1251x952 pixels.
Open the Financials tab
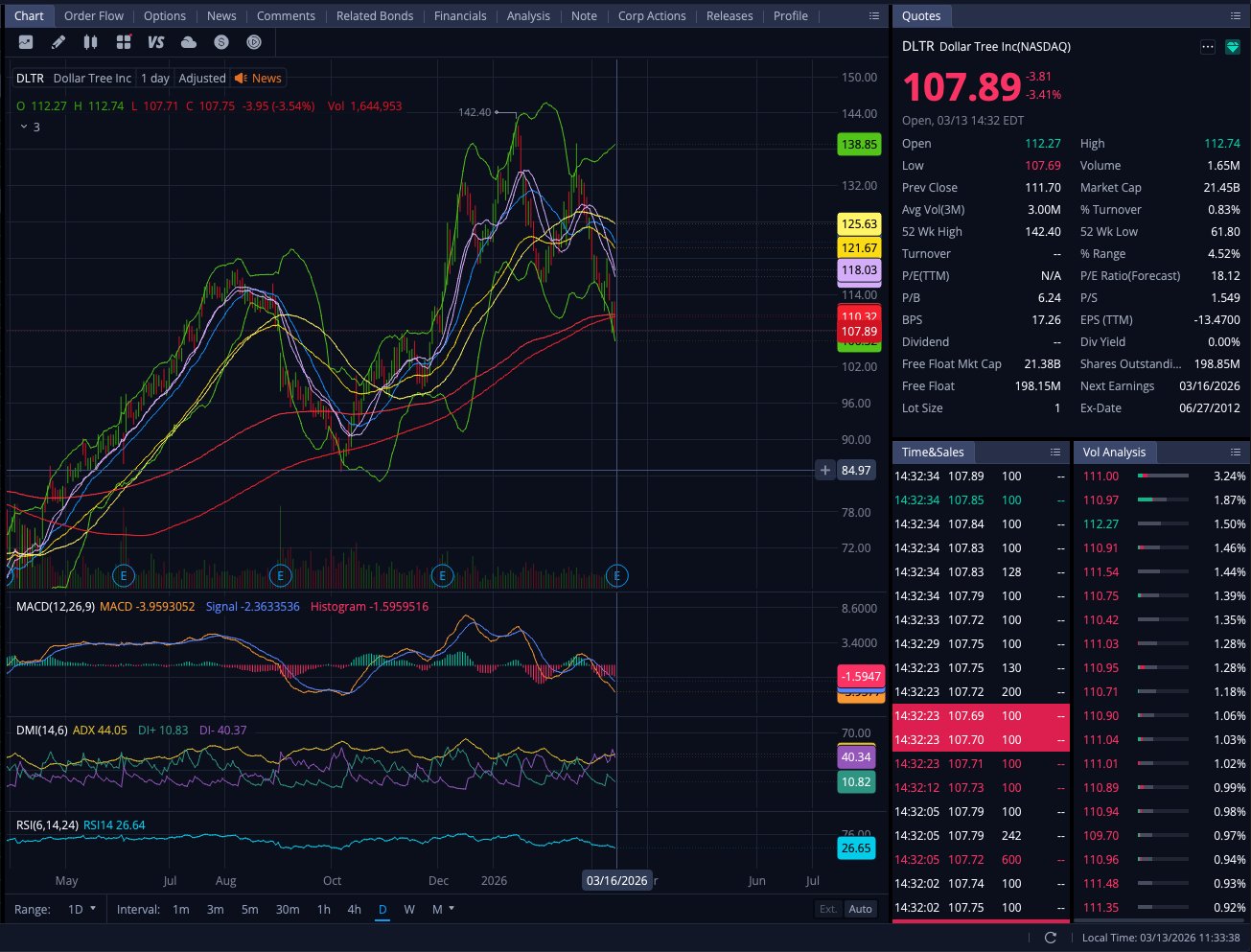point(459,15)
